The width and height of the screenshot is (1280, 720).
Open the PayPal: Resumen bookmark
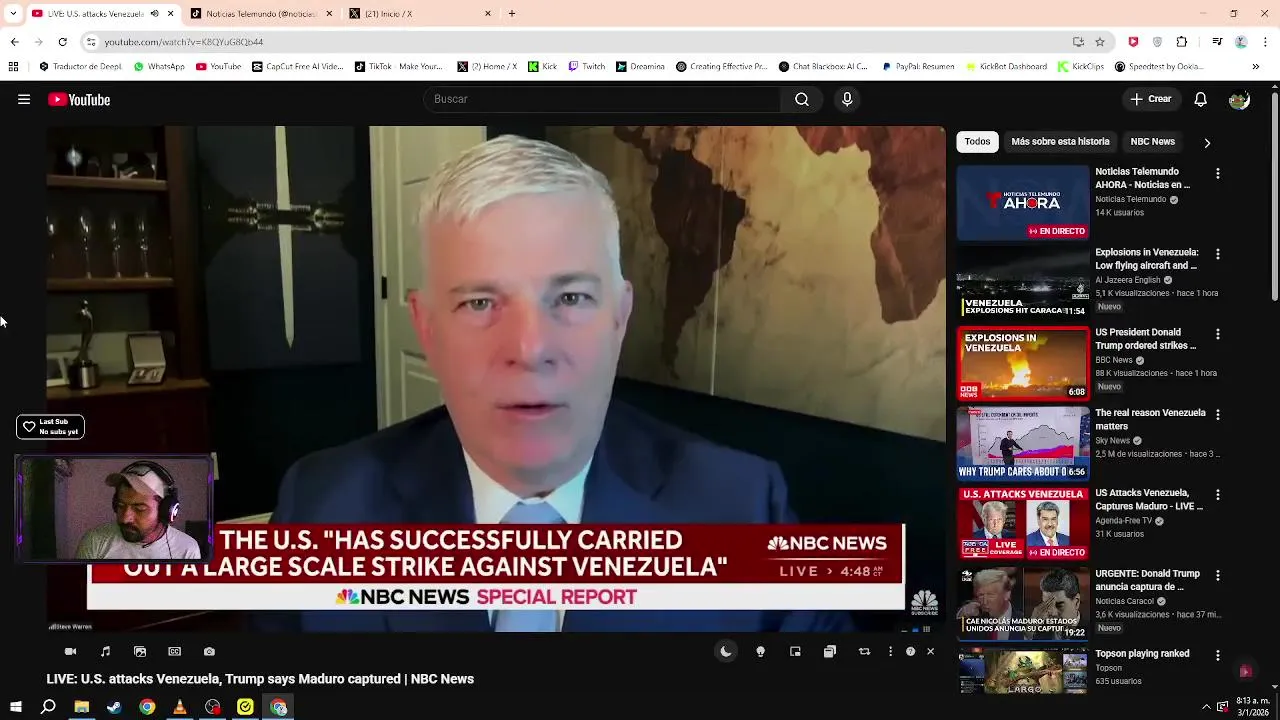pyautogui.click(x=918, y=67)
